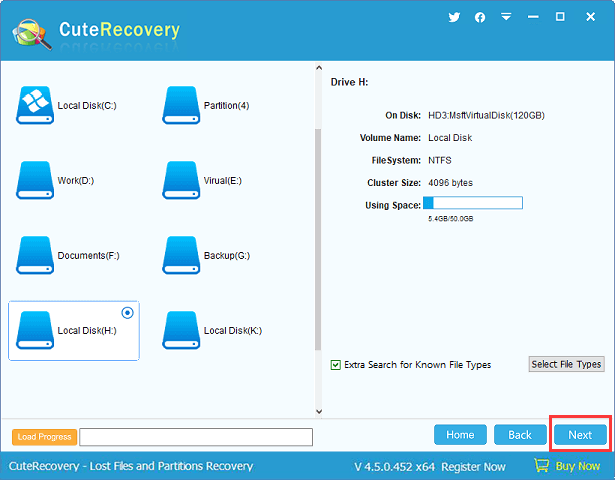Click the V 4.5.0.452 x64 version text
Image resolution: width=615 pixels, height=480 pixels.
pyautogui.click(x=394, y=467)
